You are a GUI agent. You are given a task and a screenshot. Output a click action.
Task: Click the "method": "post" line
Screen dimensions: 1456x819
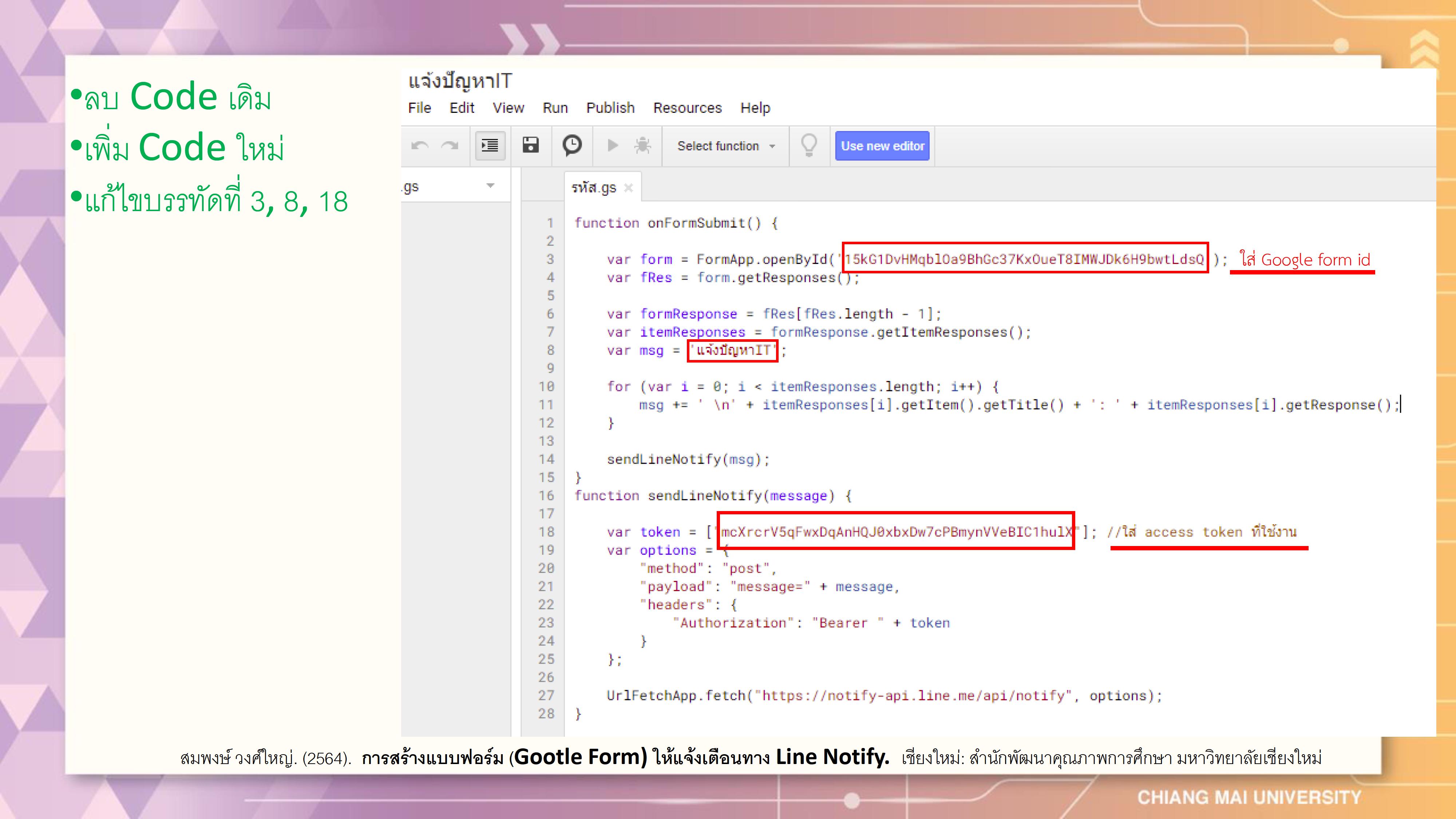(708, 568)
